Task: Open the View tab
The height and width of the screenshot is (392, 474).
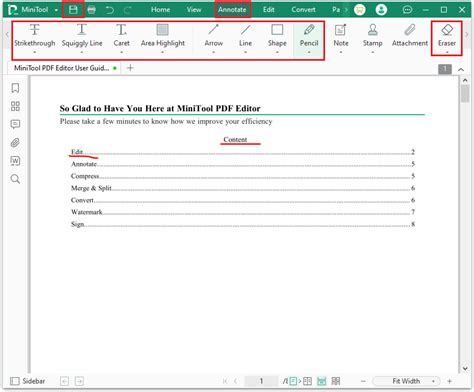Action: pyautogui.click(x=194, y=10)
